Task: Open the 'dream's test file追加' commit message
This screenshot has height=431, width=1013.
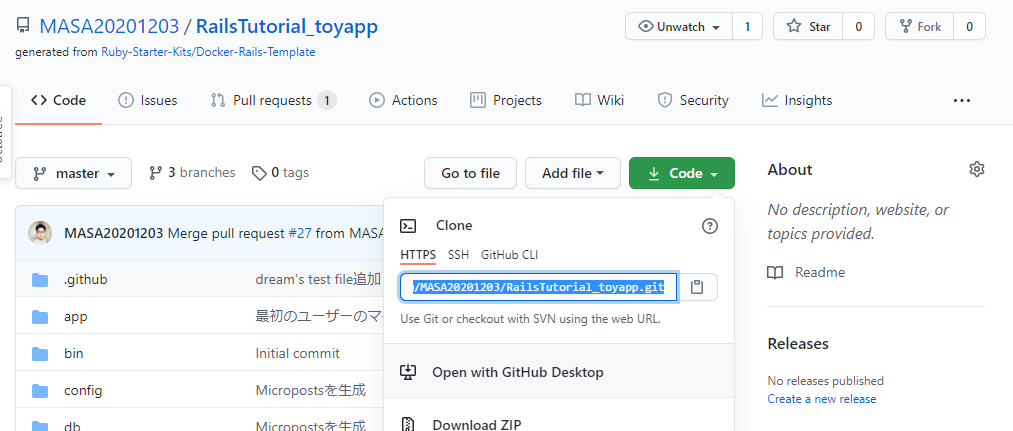Action: click(318, 280)
